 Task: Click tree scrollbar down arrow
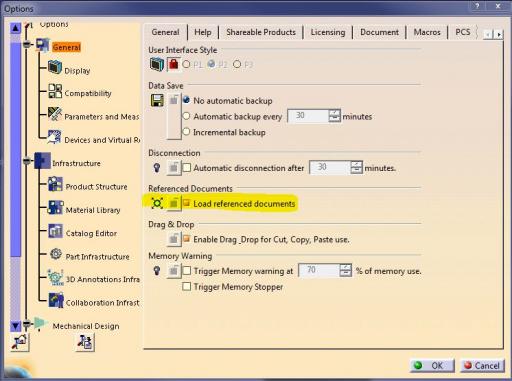tap(15, 326)
